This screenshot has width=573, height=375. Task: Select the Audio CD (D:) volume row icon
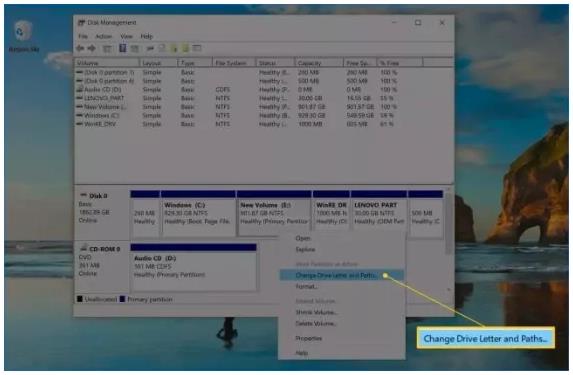pyautogui.click(x=79, y=89)
